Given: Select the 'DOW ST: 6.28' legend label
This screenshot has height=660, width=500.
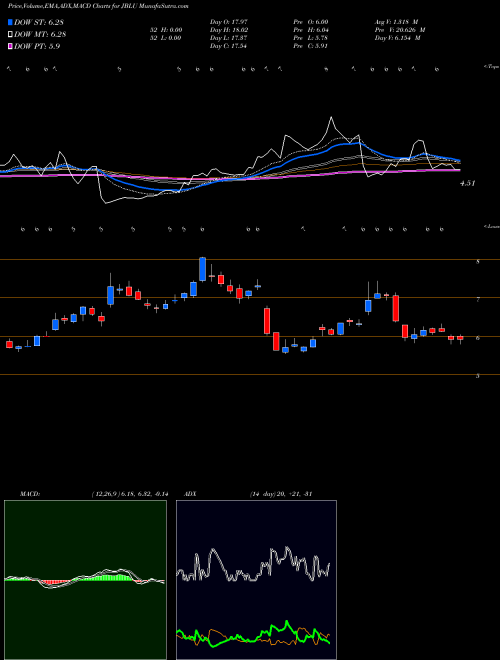Looking at the screenshot, I should pyautogui.click(x=39, y=22).
